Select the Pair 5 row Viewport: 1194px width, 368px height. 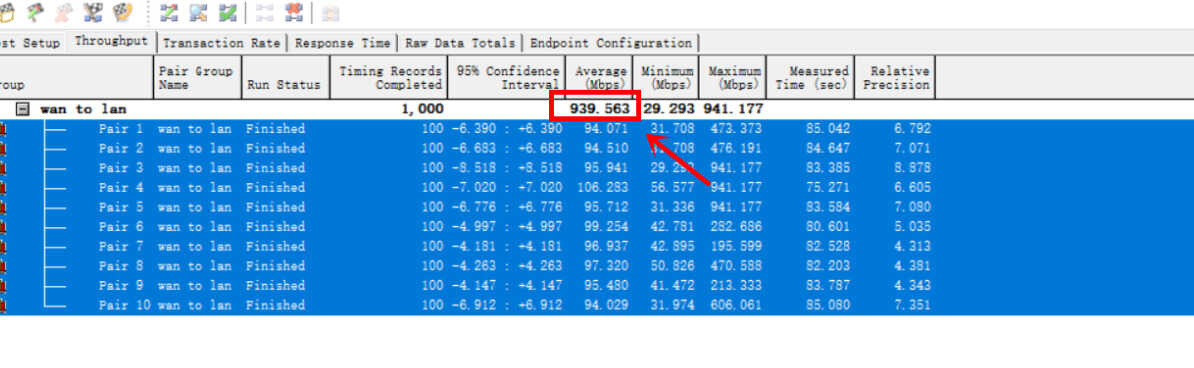[597, 207]
